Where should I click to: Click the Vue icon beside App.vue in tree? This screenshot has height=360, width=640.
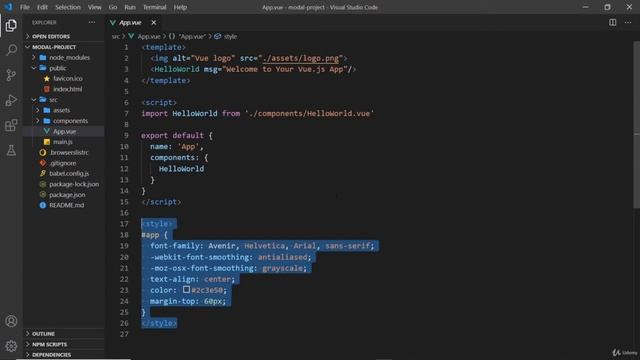[47, 131]
